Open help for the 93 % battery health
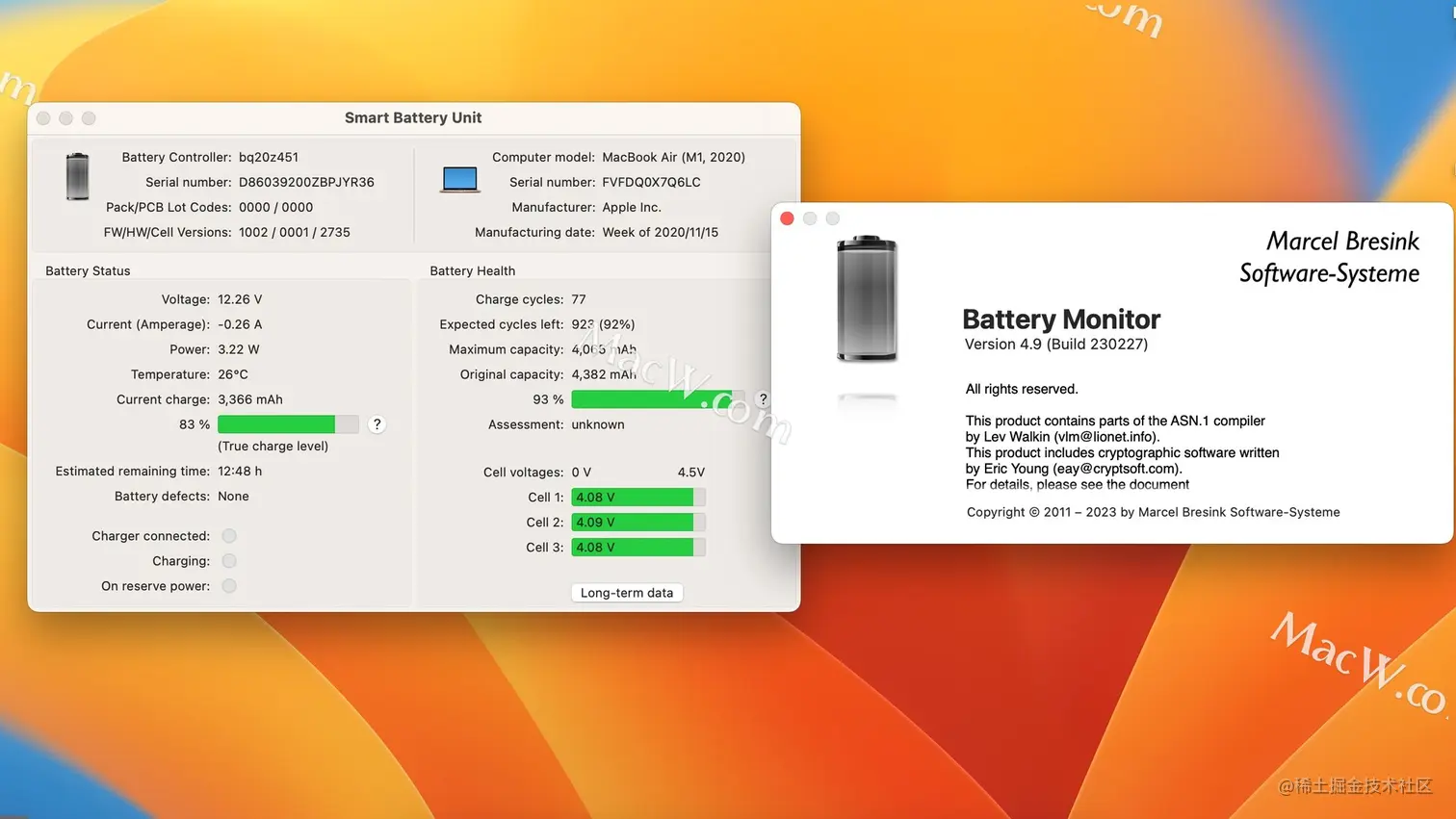The width and height of the screenshot is (1456, 819). [763, 399]
